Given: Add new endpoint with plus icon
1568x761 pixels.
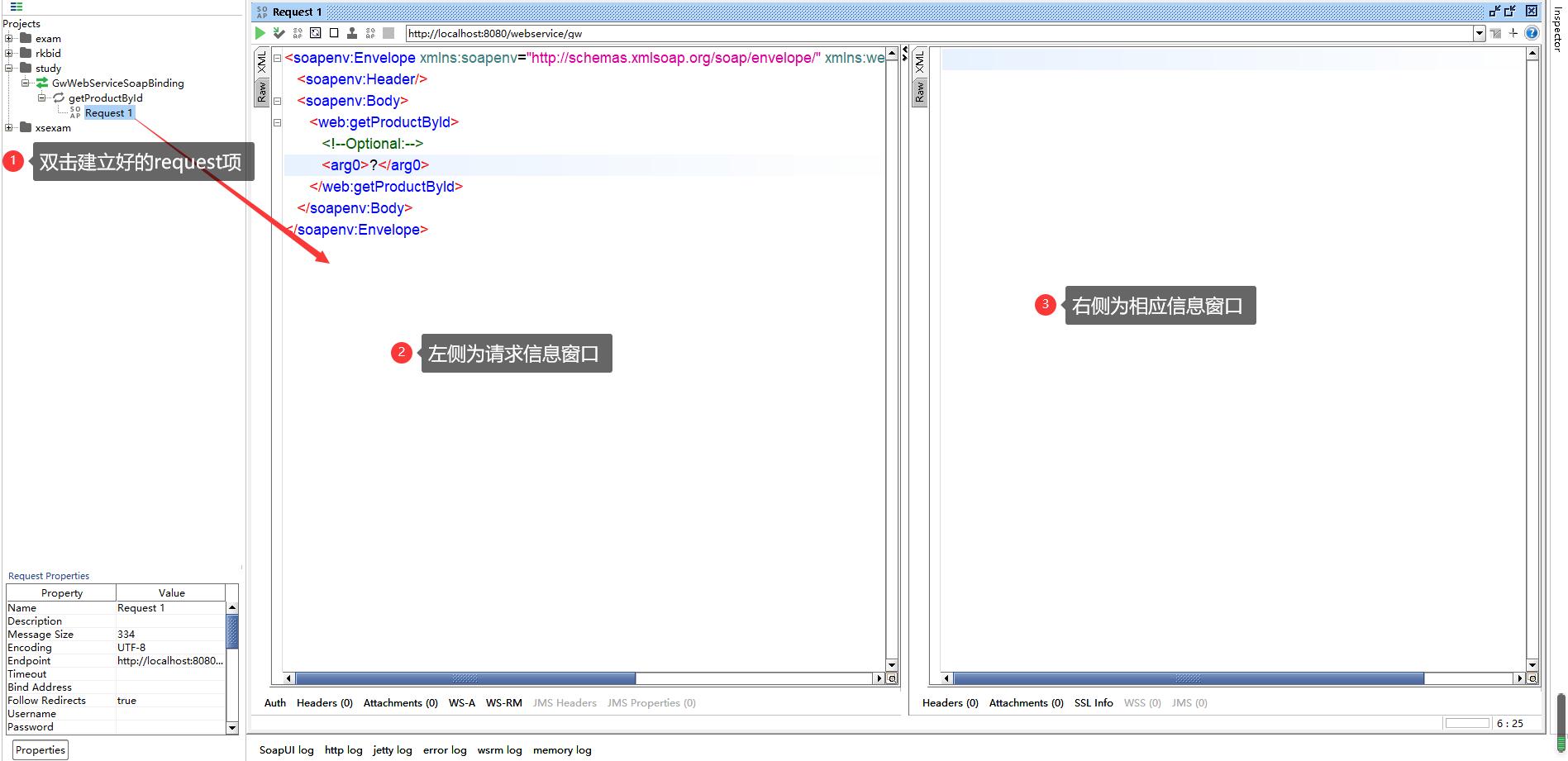Looking at the screenshot, I should tap(1513, 33).
